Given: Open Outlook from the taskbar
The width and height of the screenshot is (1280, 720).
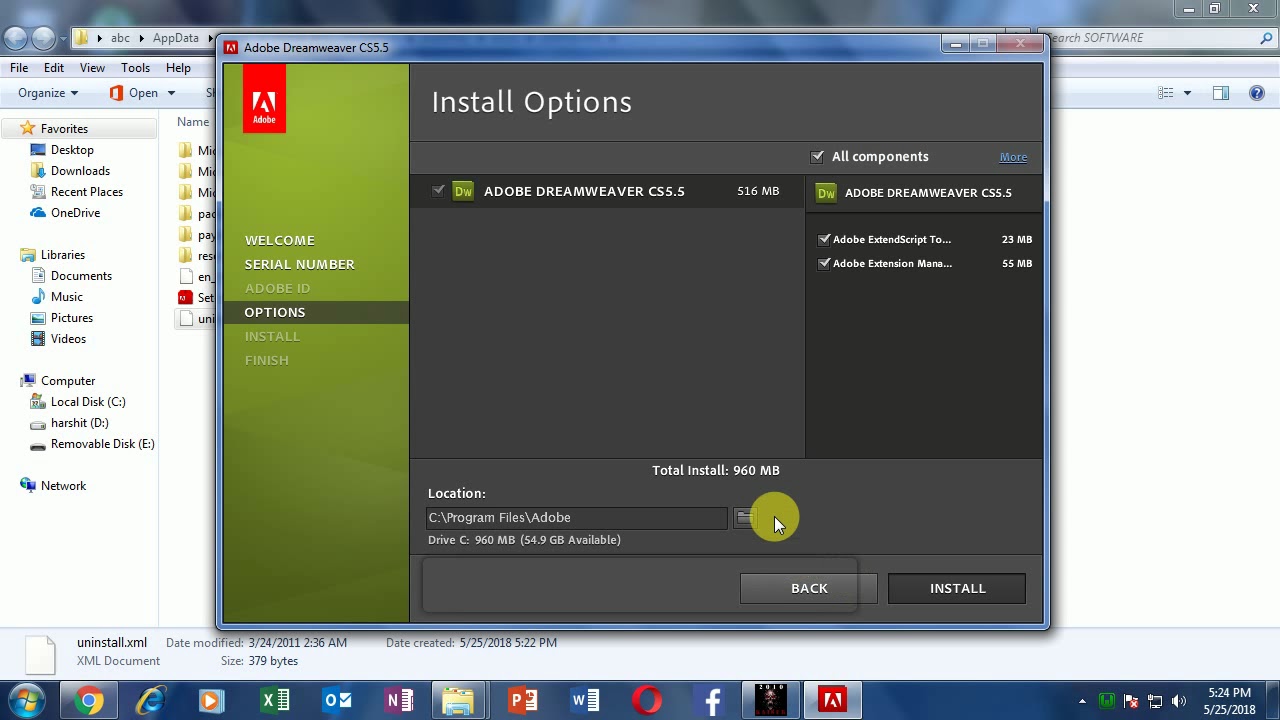Looking at the screenshot, I should tap(337, 701).
